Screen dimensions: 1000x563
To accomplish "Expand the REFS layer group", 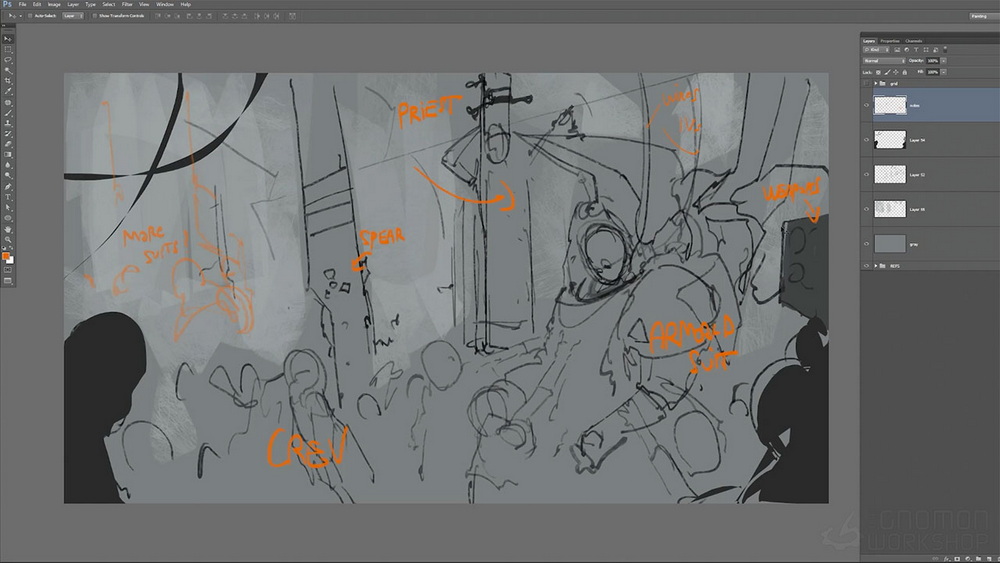I will (x=876, y=266).
